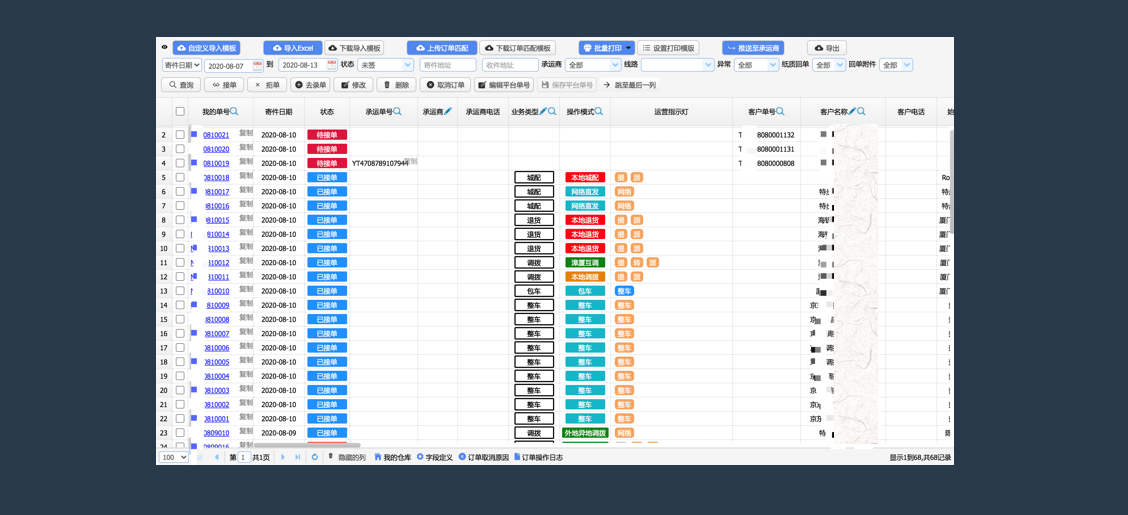Click the 修改 edit button
1128x515 pixels.
353,85
